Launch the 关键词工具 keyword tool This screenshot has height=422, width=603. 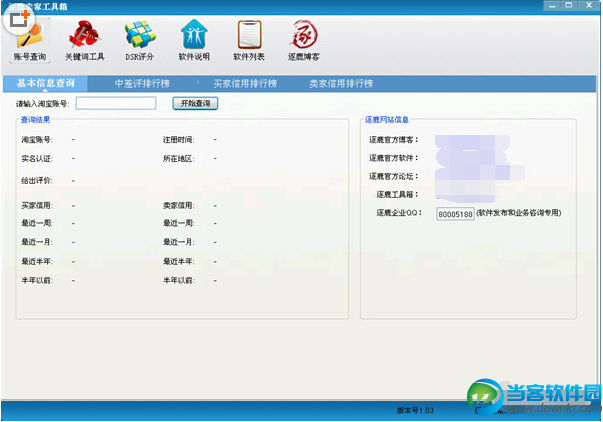pos(85,41)
